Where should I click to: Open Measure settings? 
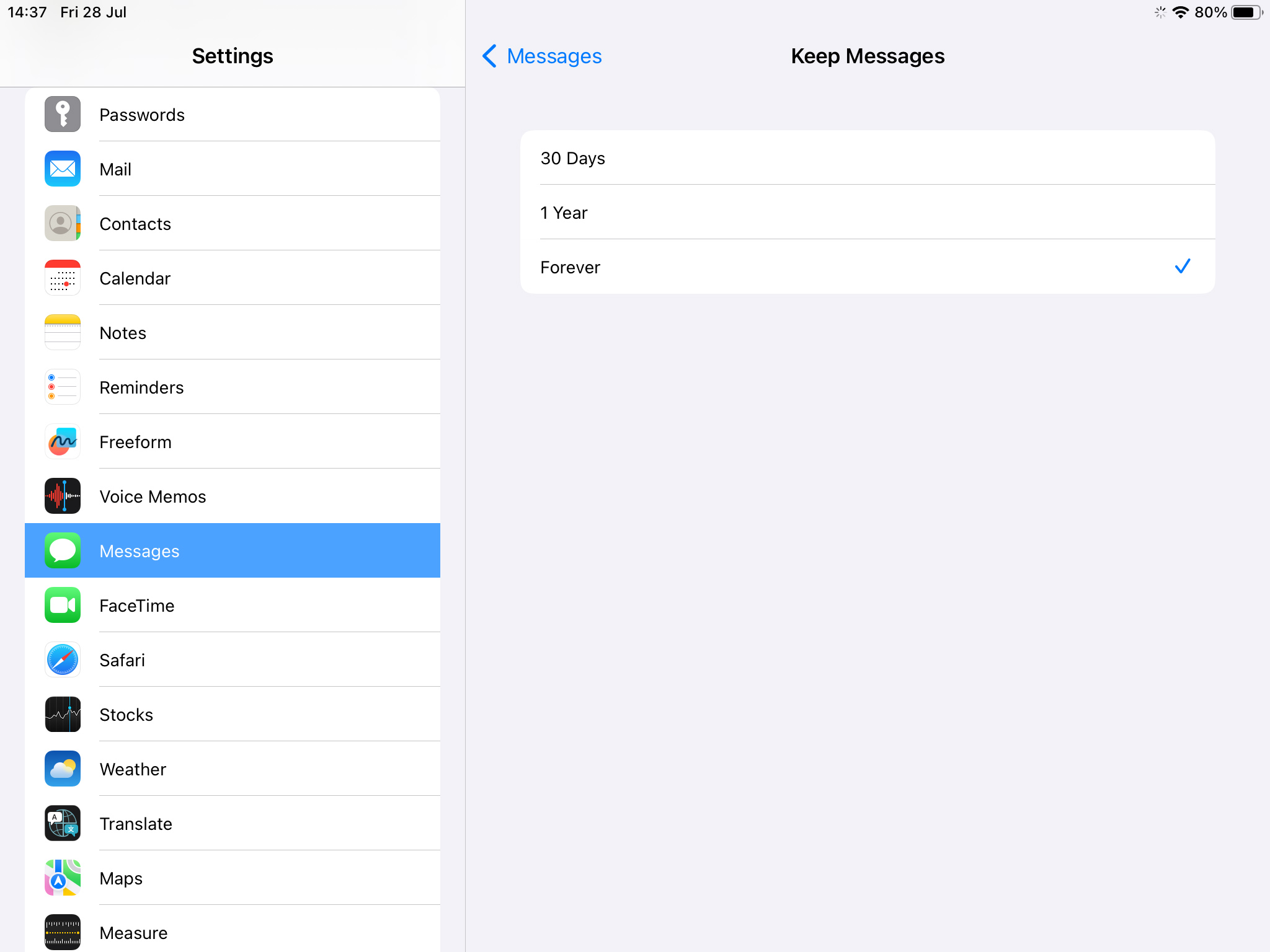pyautogui.click(x=233, y=928)
